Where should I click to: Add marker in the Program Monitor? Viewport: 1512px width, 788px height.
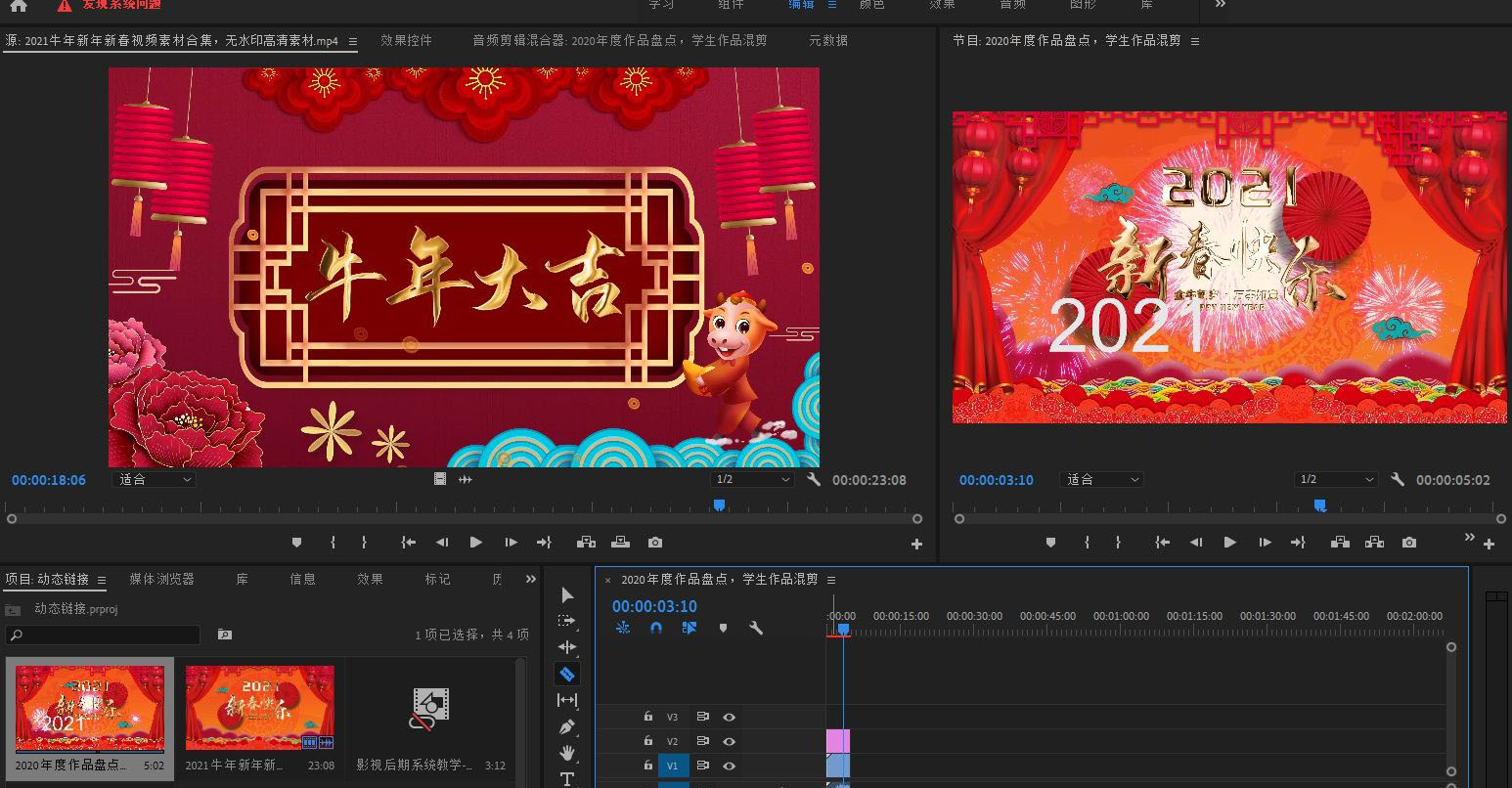point(1051,543)
